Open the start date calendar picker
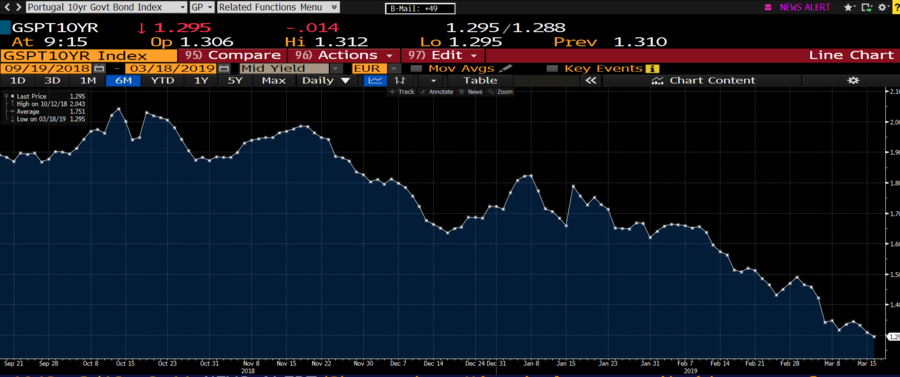 (x=99, y=68)
